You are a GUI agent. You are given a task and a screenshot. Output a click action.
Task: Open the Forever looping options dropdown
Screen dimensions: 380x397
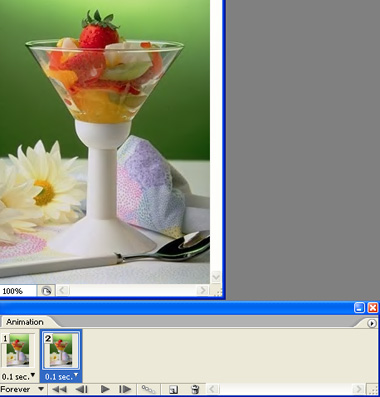point(22,389)
